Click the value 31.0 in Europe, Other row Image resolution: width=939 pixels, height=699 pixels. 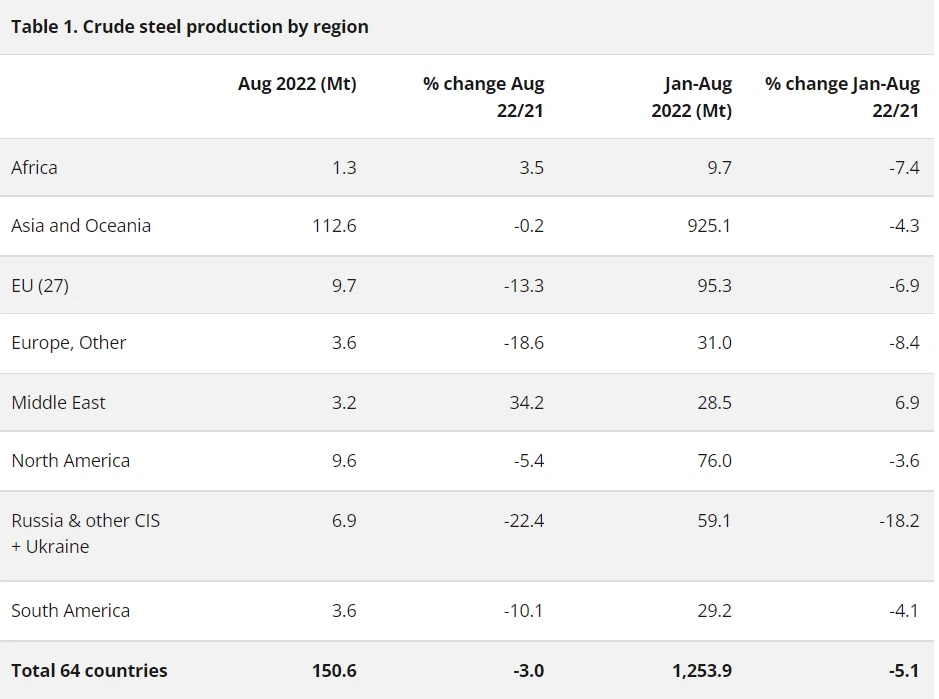coord(714,343)
